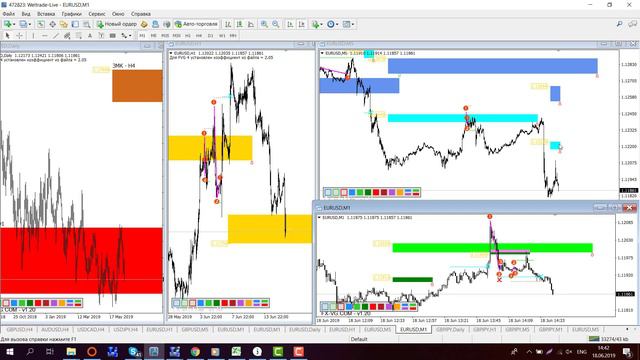
Task: Open the Strategy Tester icon
Action: point(87,24)
